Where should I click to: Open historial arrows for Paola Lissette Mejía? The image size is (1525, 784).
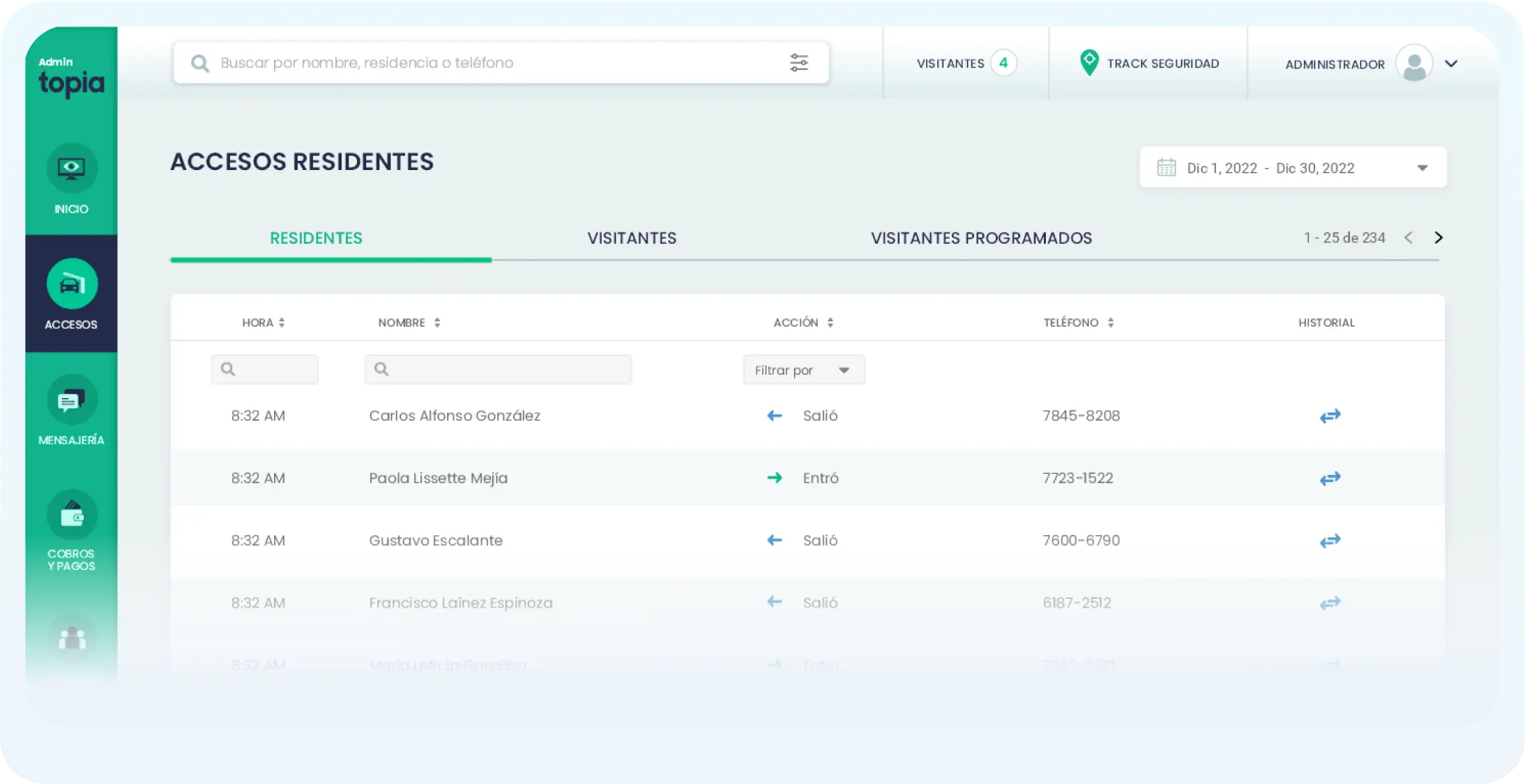click(x=1330, y=479)
